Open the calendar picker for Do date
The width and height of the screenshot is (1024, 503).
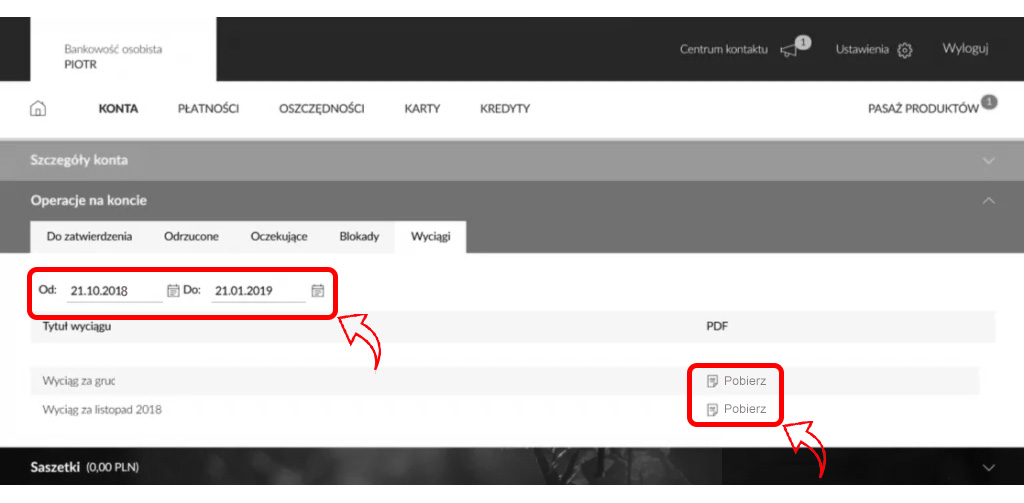[317, 291]
